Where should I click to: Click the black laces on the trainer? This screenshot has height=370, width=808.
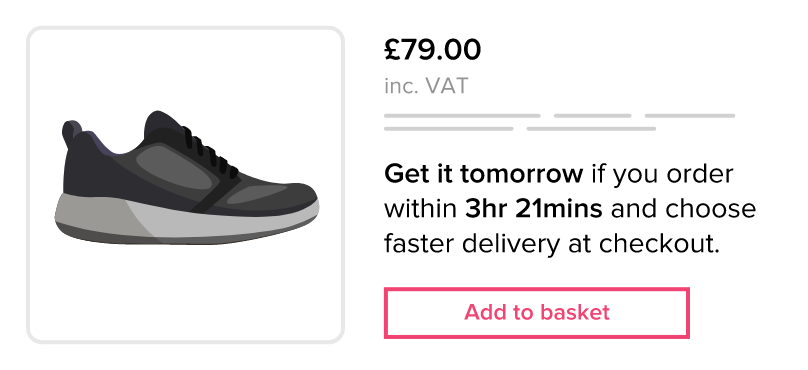(207, 148)
